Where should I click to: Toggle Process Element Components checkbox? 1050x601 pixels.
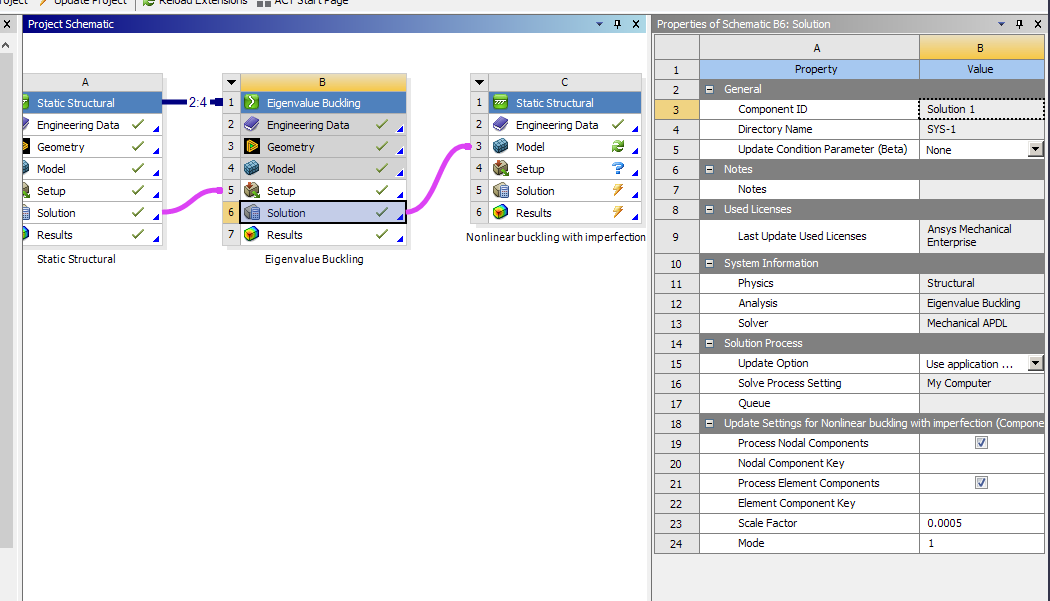pyautogui.click(x=981, y=483)
